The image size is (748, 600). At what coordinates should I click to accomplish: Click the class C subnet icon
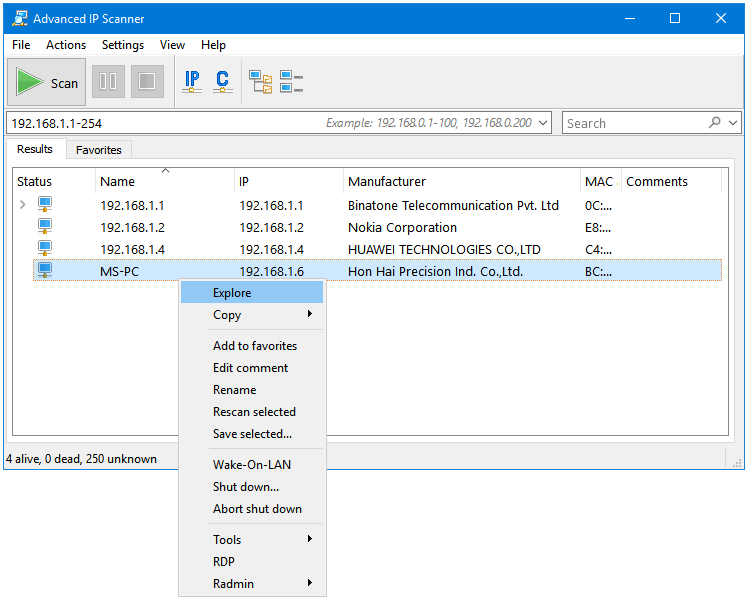222,82
